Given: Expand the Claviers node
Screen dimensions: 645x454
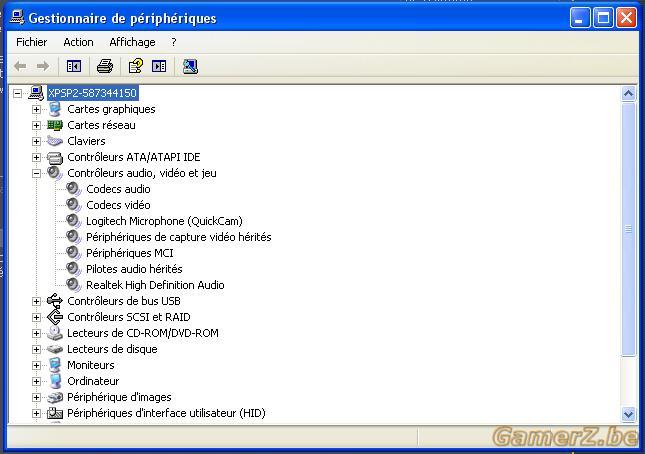Looking at the screenshot, I should pyautogui.click(x=36, y=141).
